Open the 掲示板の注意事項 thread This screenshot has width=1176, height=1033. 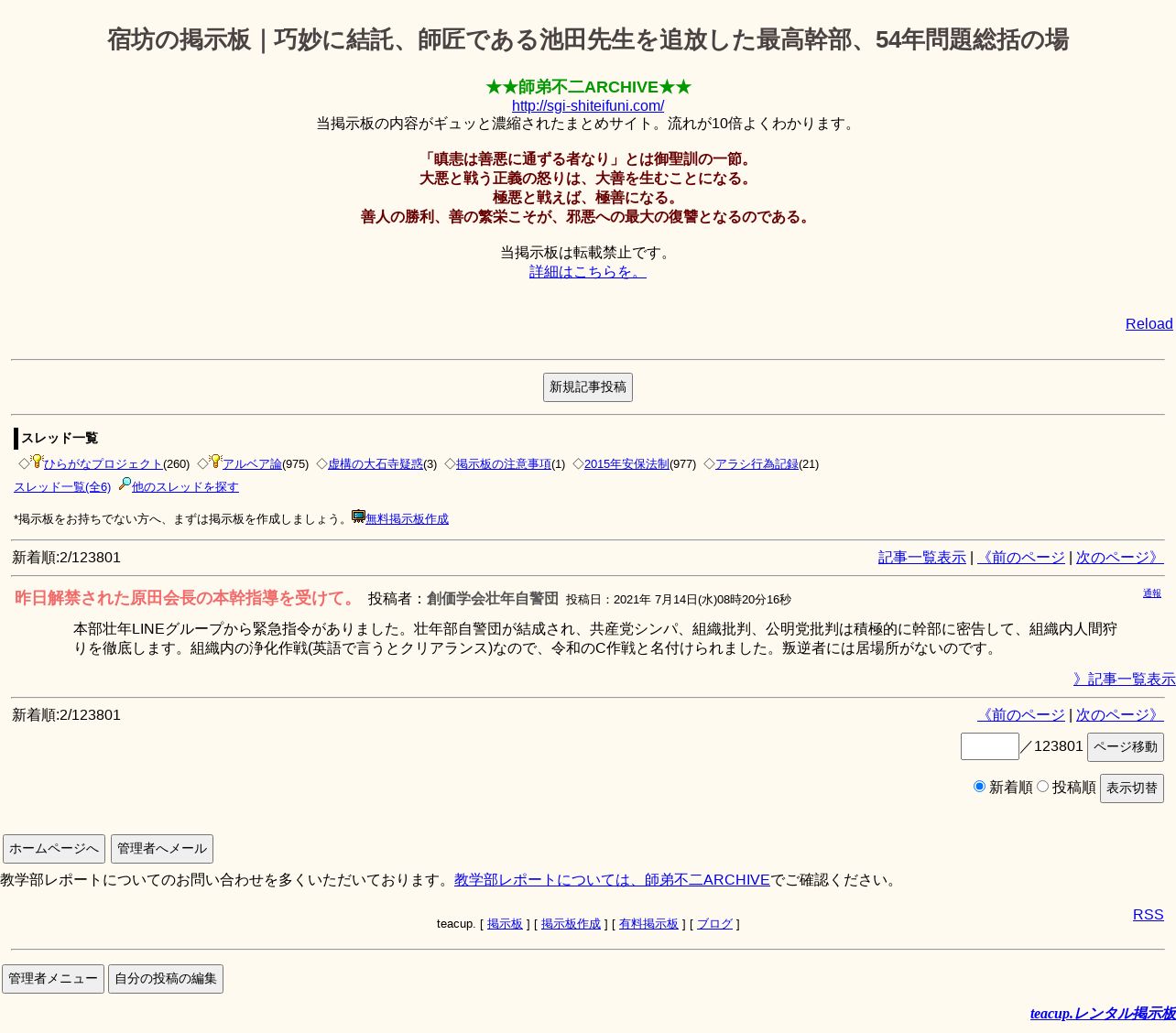pyautogui.click(x=504, y=464)
